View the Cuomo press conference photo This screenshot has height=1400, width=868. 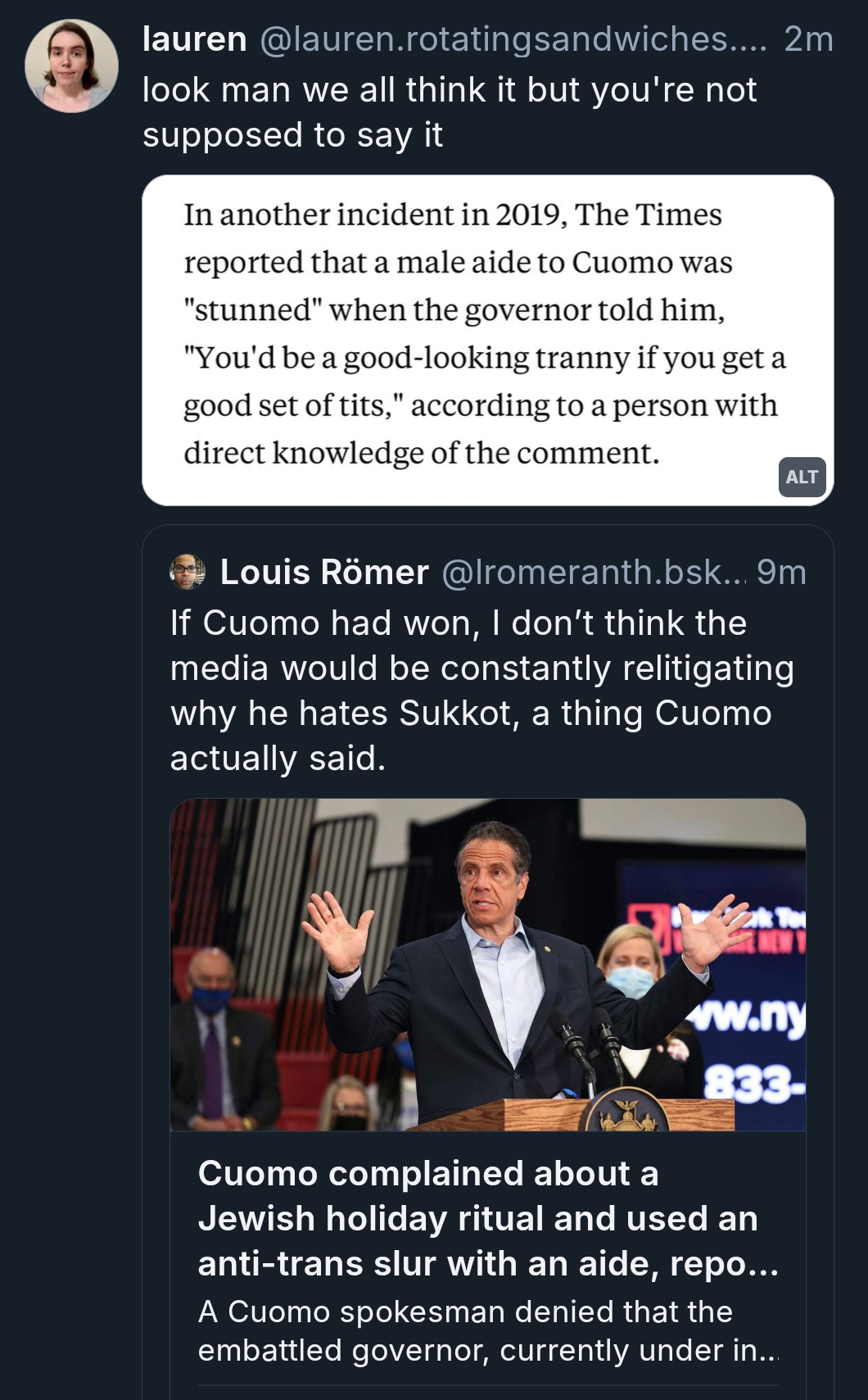[x=487, y=964]
